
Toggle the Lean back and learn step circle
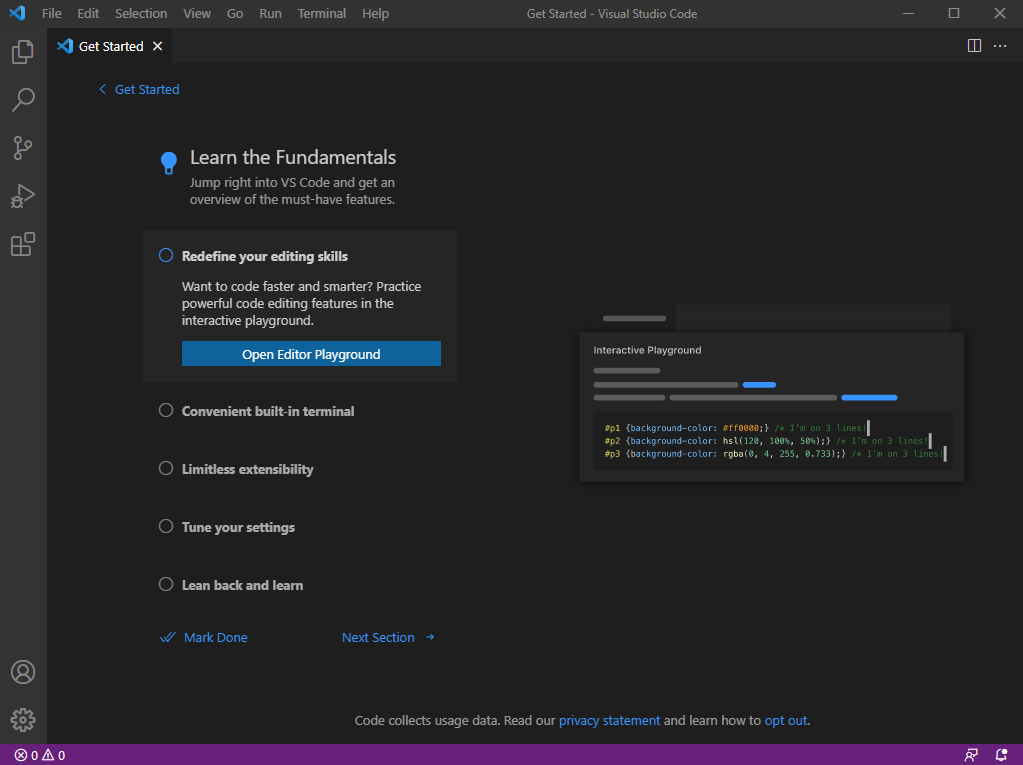[x=166, y=584]
